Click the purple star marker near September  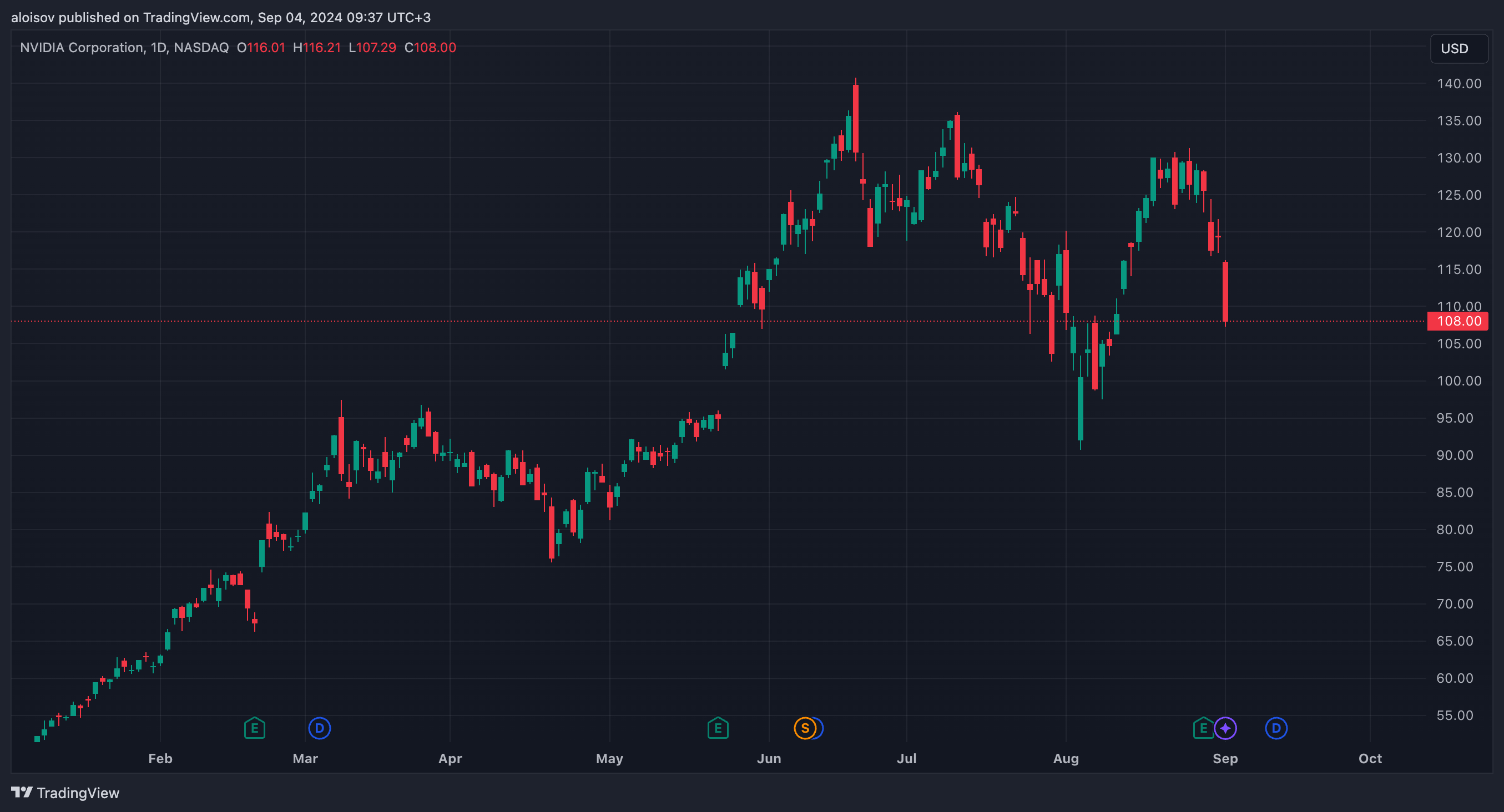pyautogui.click(x=1225, y=728)
